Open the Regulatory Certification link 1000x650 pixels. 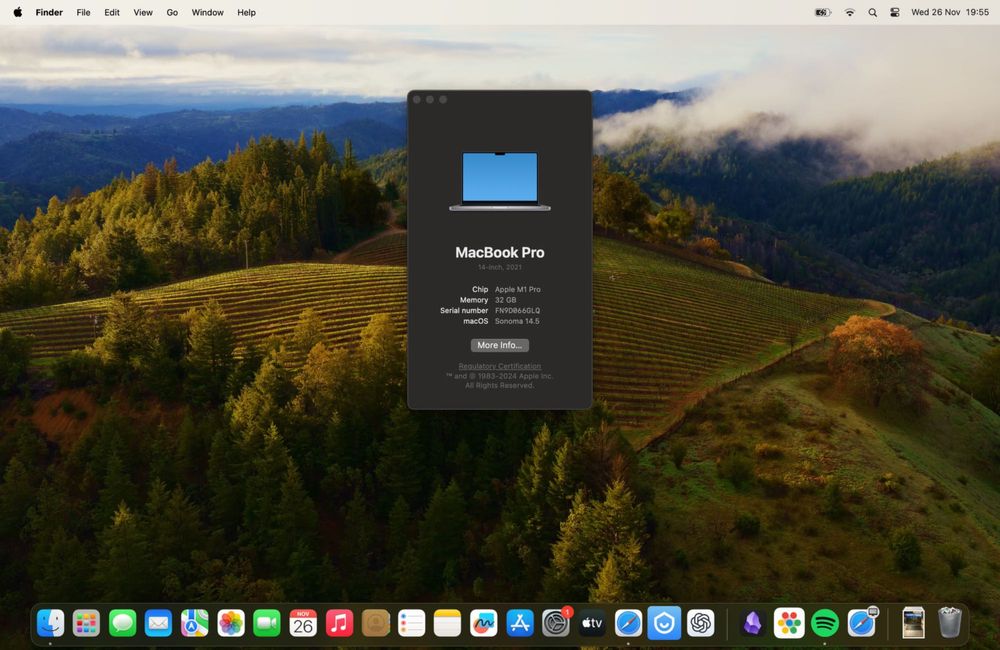point(500,366)
